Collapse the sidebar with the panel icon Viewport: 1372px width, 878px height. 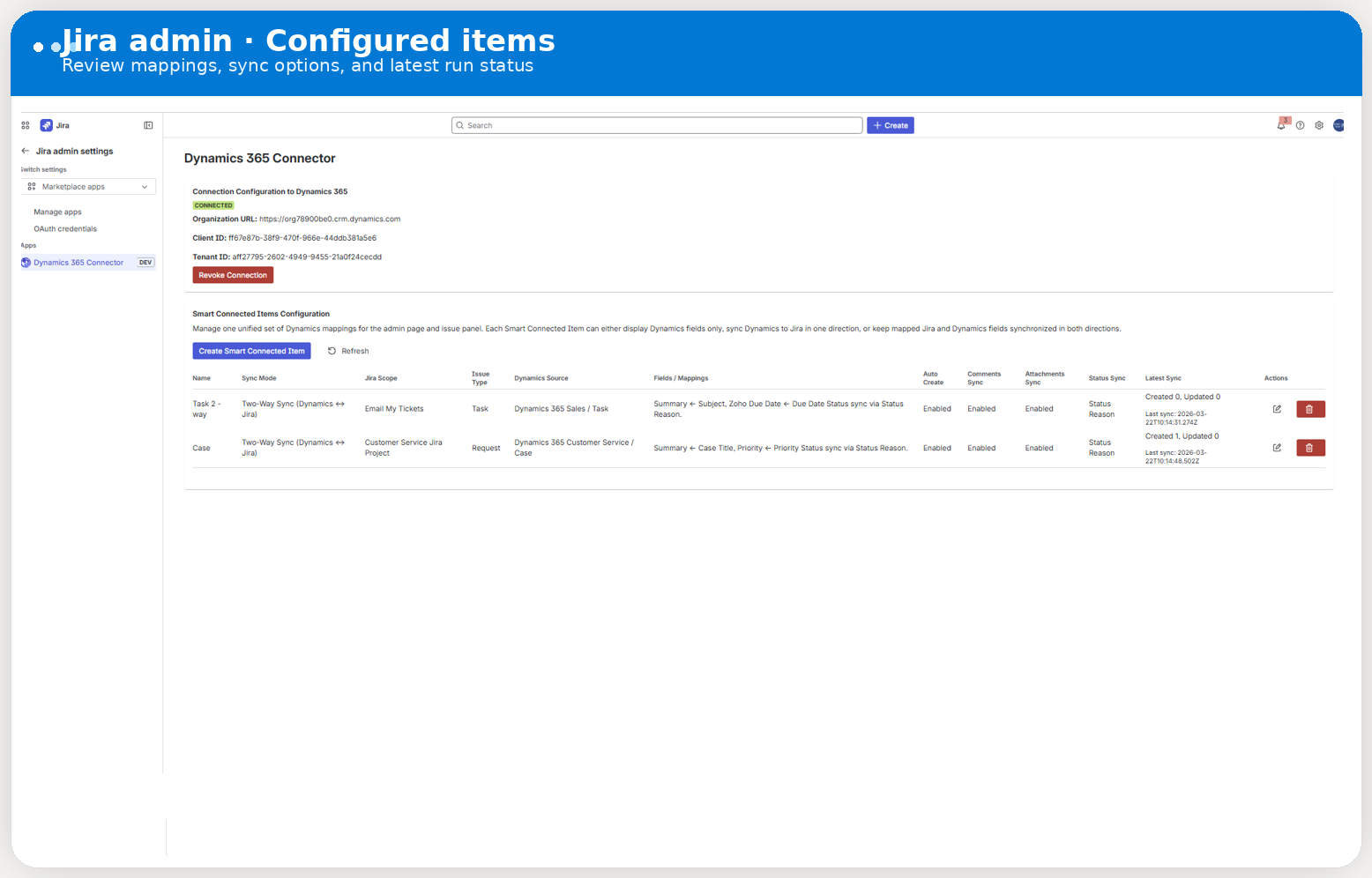pos(148,125)
